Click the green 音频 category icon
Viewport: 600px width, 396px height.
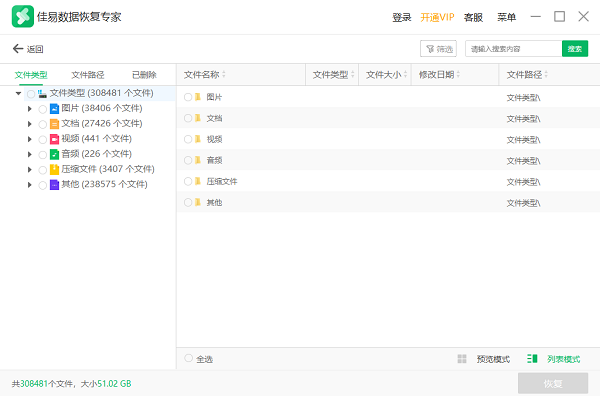[54, 154]
